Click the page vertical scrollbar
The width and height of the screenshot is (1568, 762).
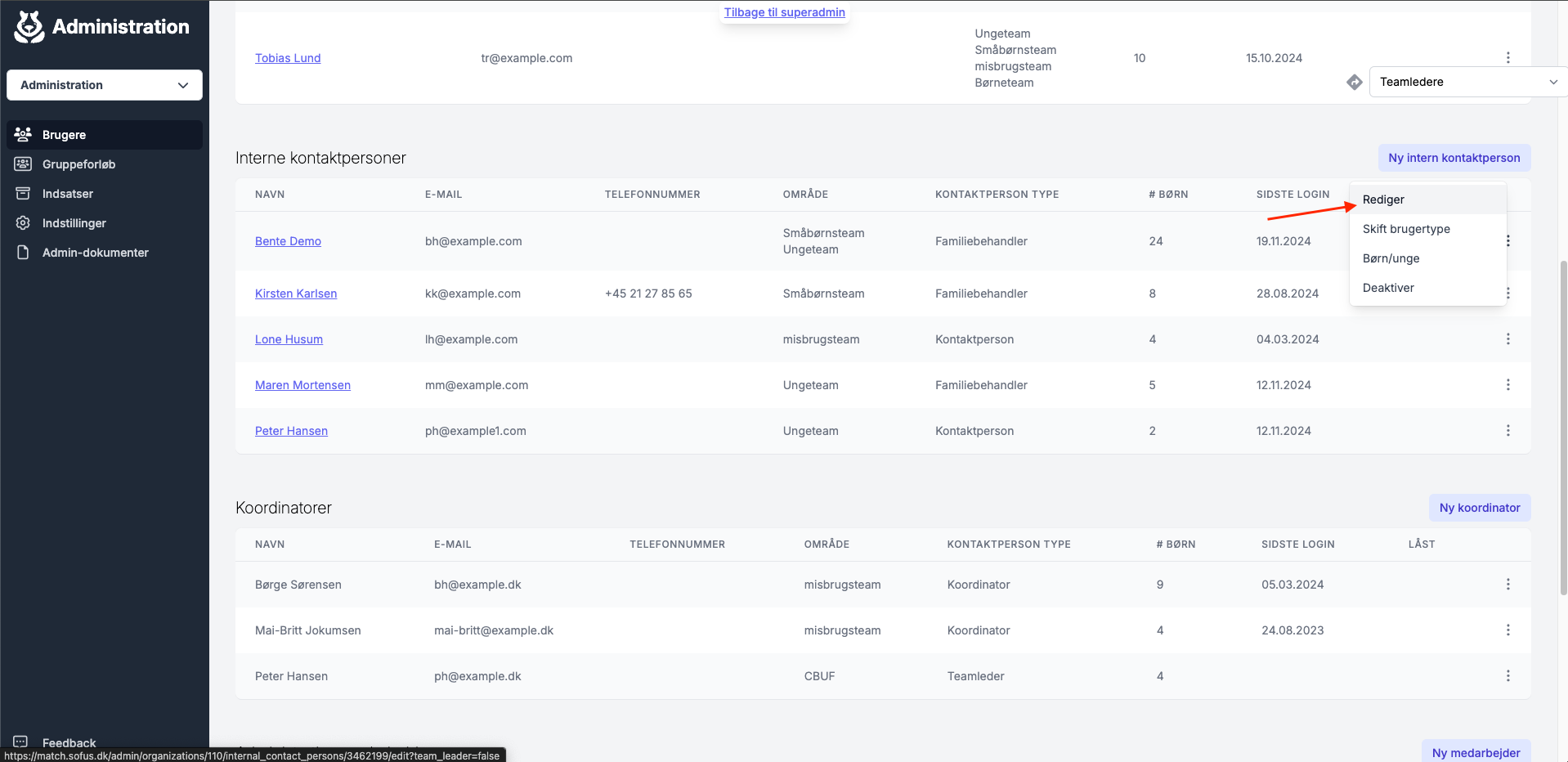point(1563,428)
